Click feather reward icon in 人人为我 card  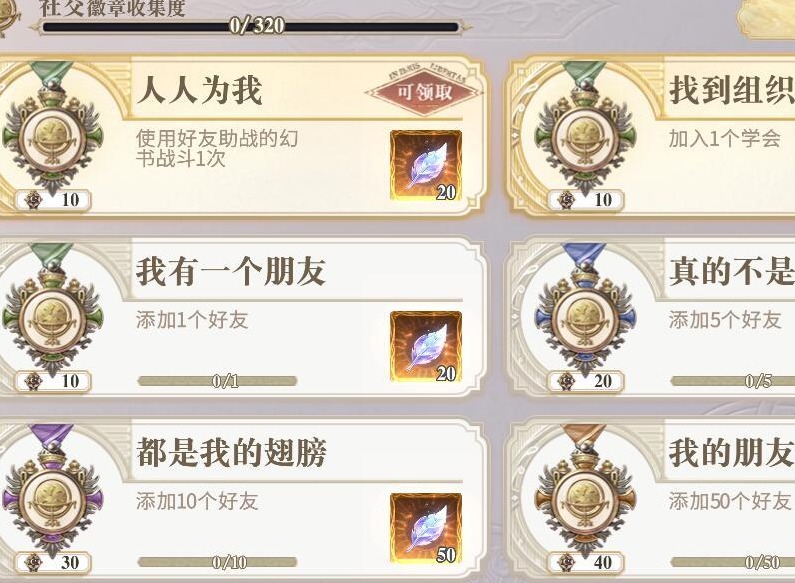pyautogui.click(x=426, y=165)
